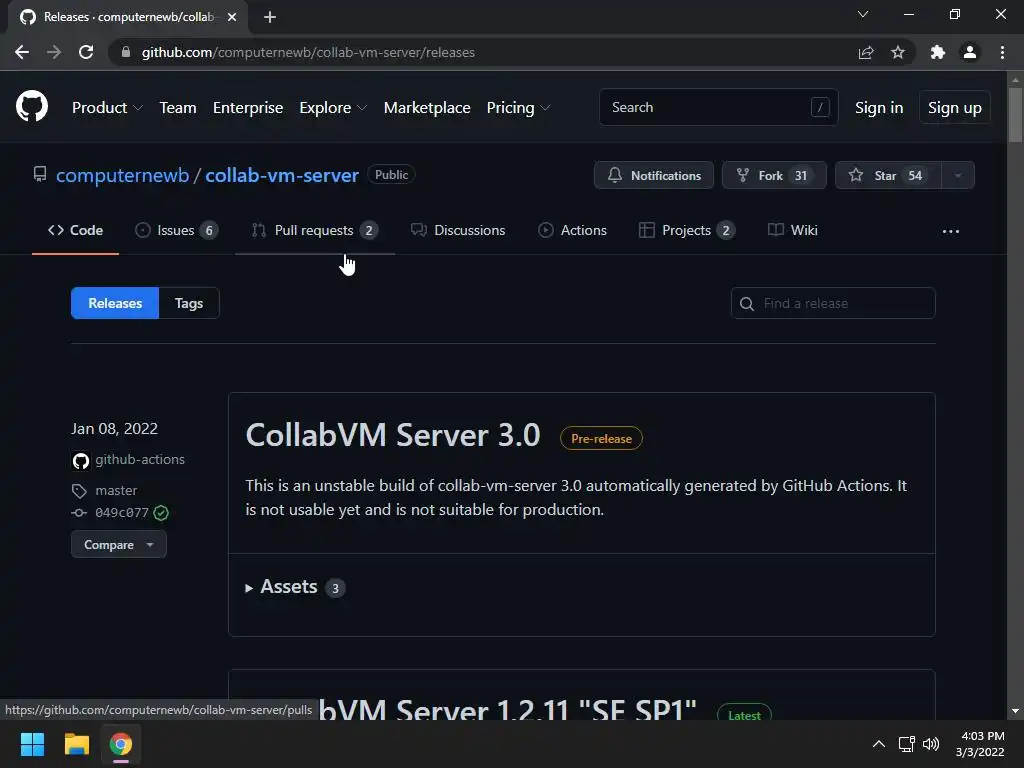Open the tab search chevron in title bar
1024x768 pixels.
pyautogui.click(x=863, y=14)
